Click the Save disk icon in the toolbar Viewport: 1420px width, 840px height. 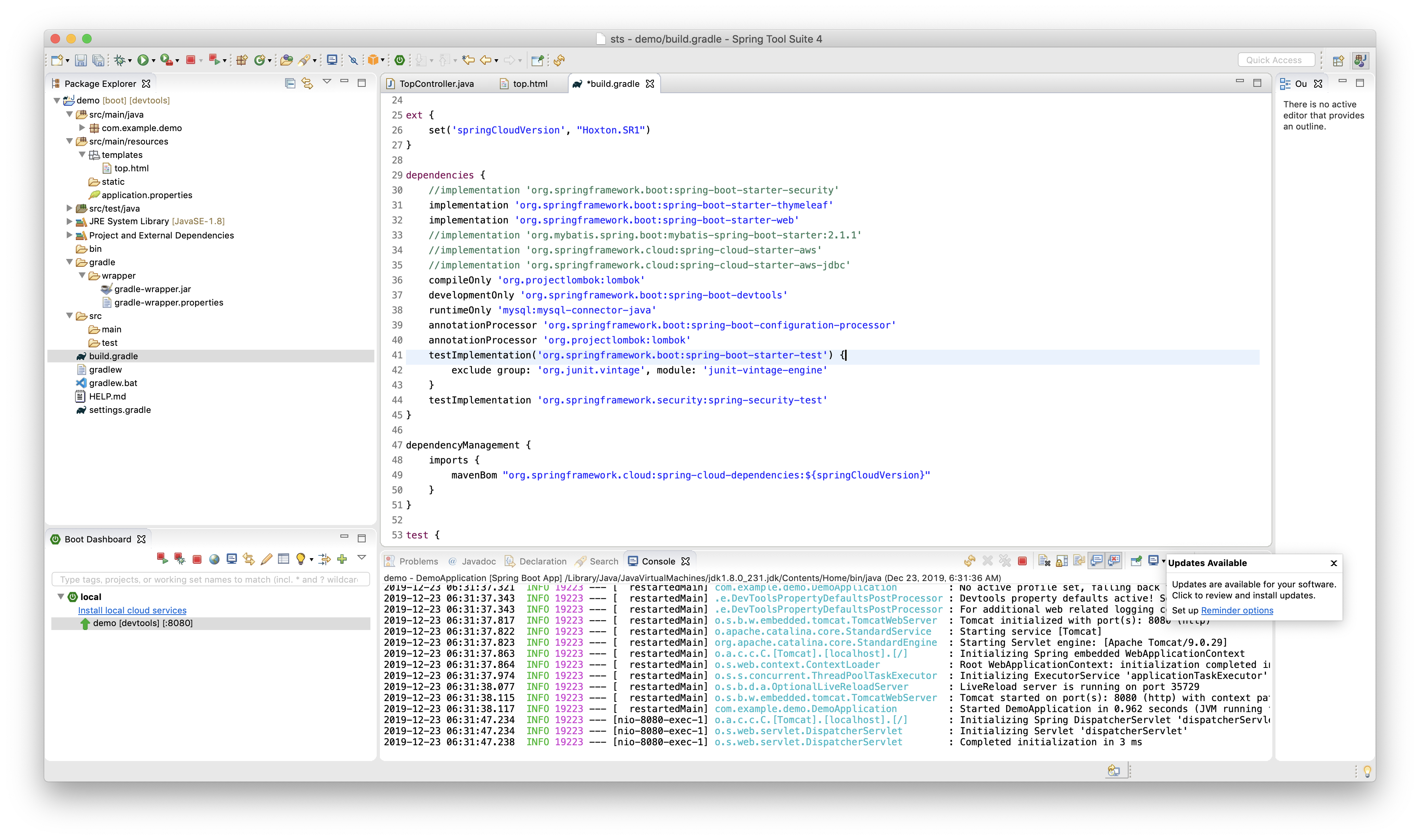tap(81, 60)
